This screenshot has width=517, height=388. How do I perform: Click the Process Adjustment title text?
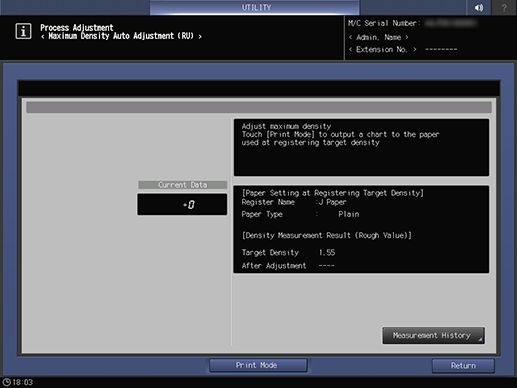click(77, 27)
